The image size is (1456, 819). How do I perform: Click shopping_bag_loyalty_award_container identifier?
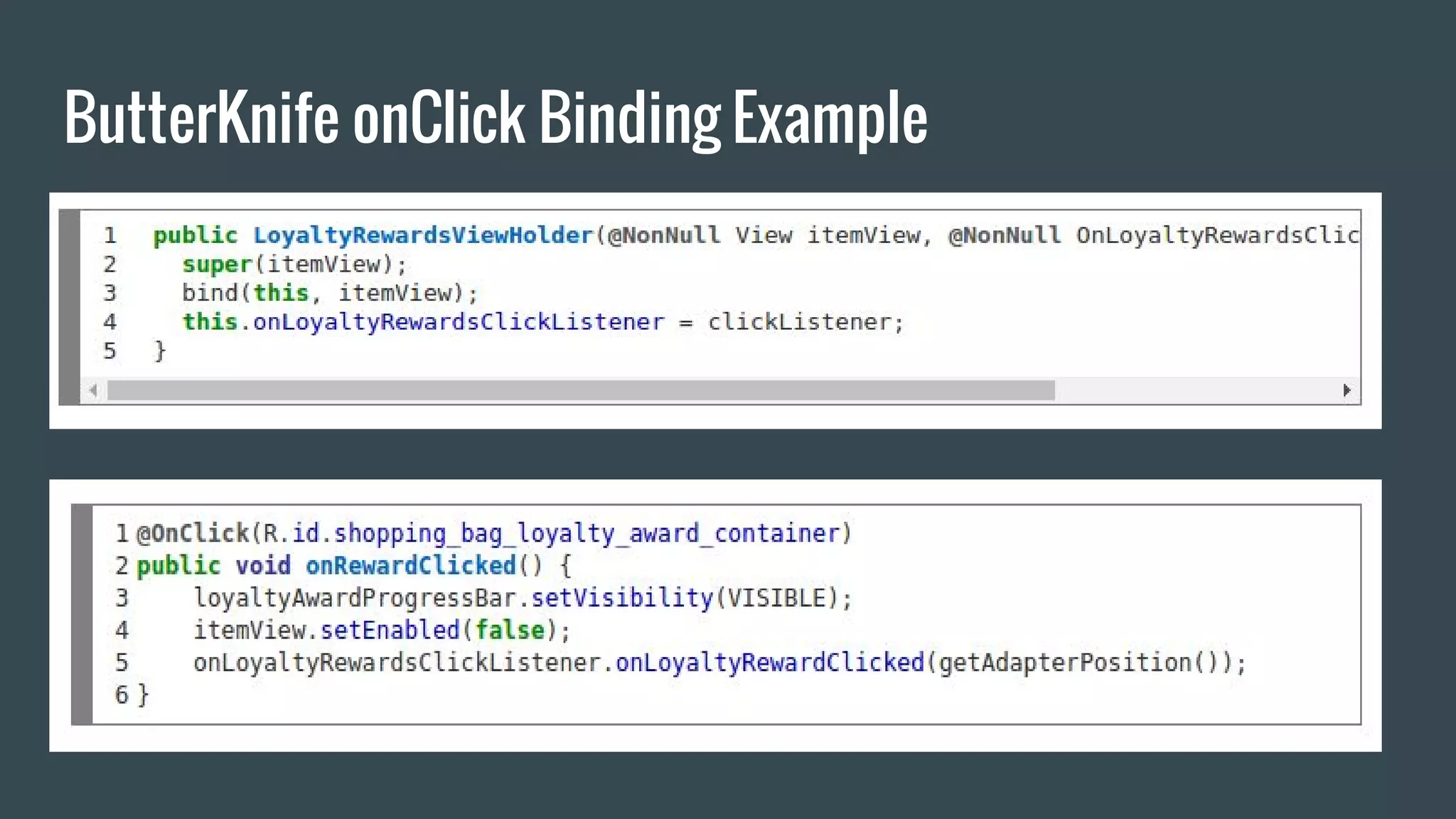tap(587, 533)
